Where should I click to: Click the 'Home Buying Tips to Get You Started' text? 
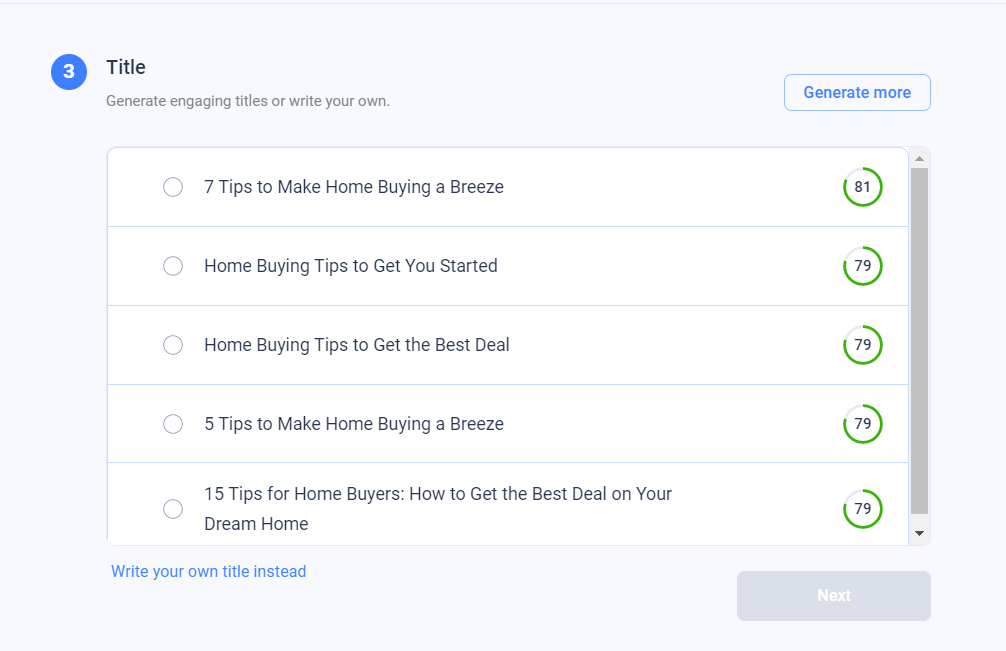[x=351, y=266]
